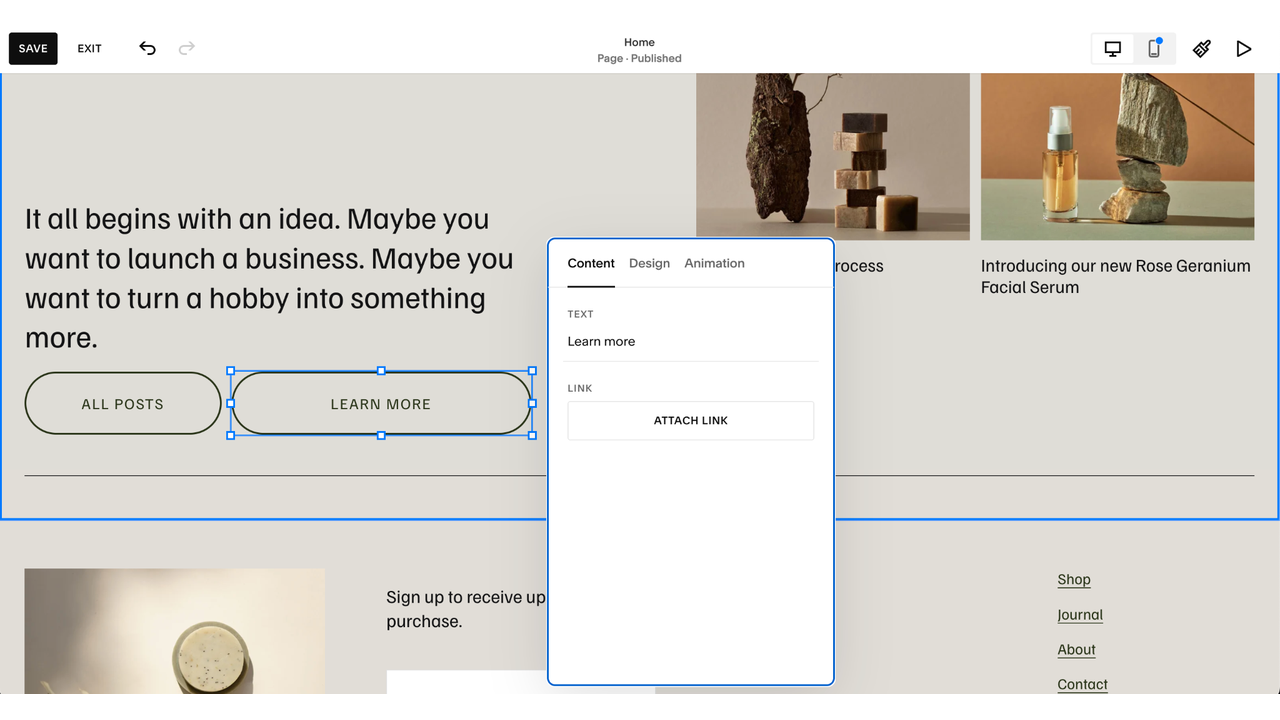Click the button text field 'Learn more'
Image resolution: width=1280 pixels, height=720 pixels.
(691, 342)
